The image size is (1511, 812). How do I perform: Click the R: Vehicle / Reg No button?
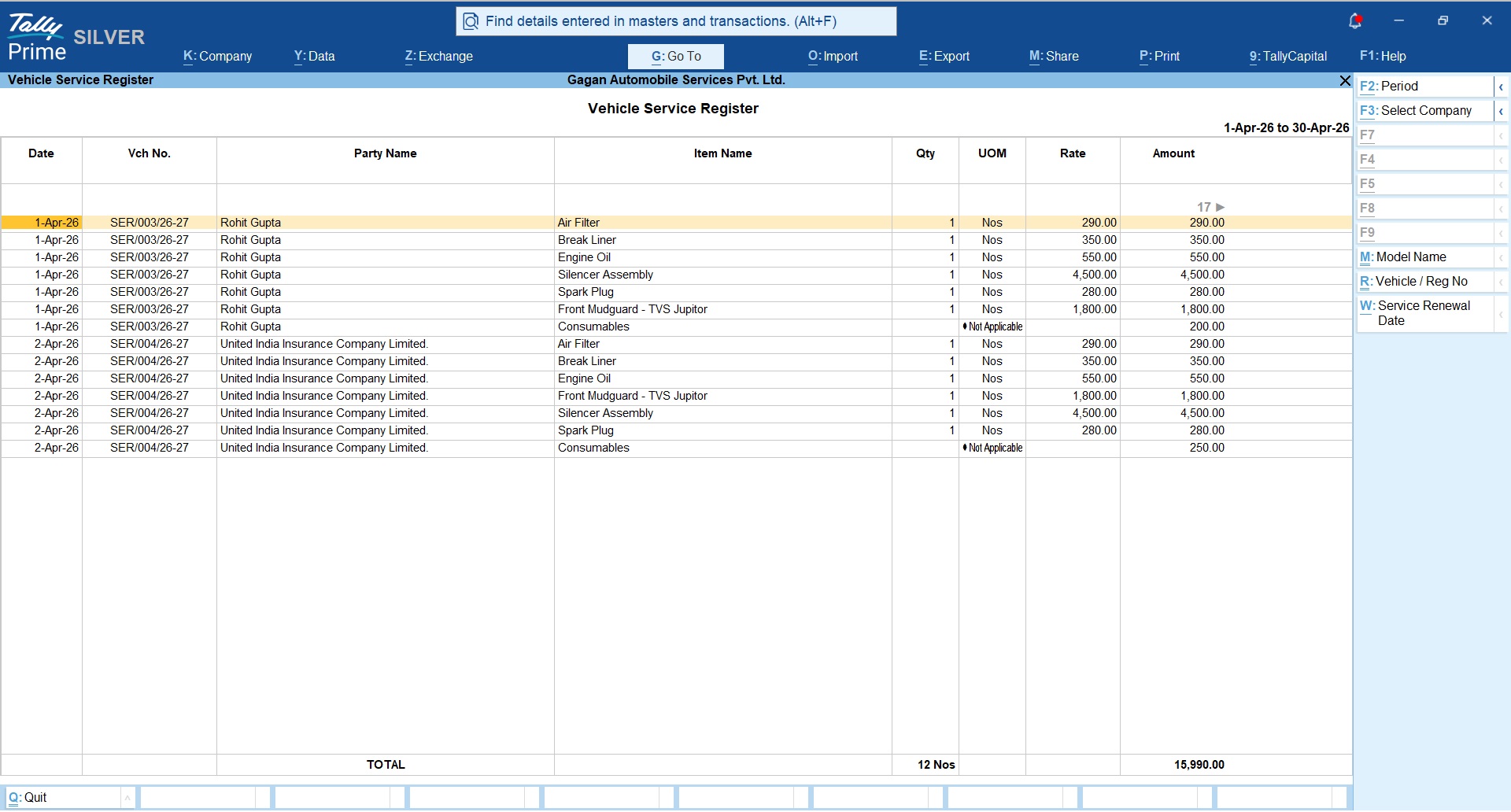tap(1424, 282)
